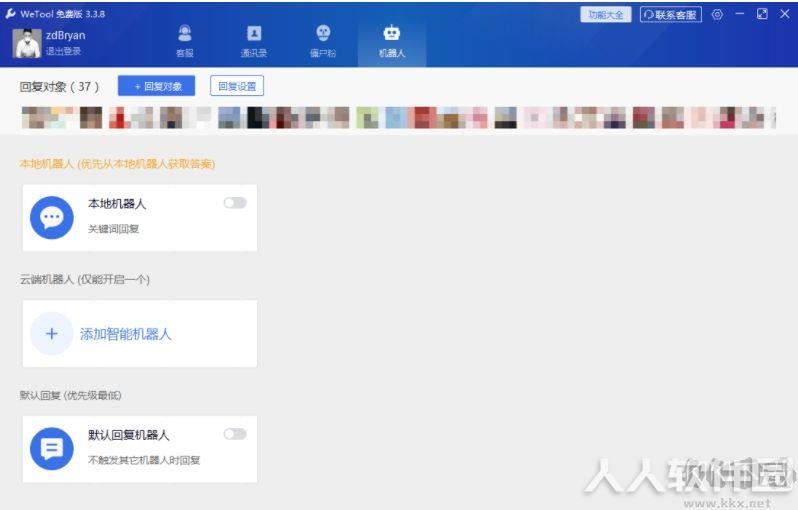Click the WeTool wrench logo icon
798x510 pixels.
point(10,14)
